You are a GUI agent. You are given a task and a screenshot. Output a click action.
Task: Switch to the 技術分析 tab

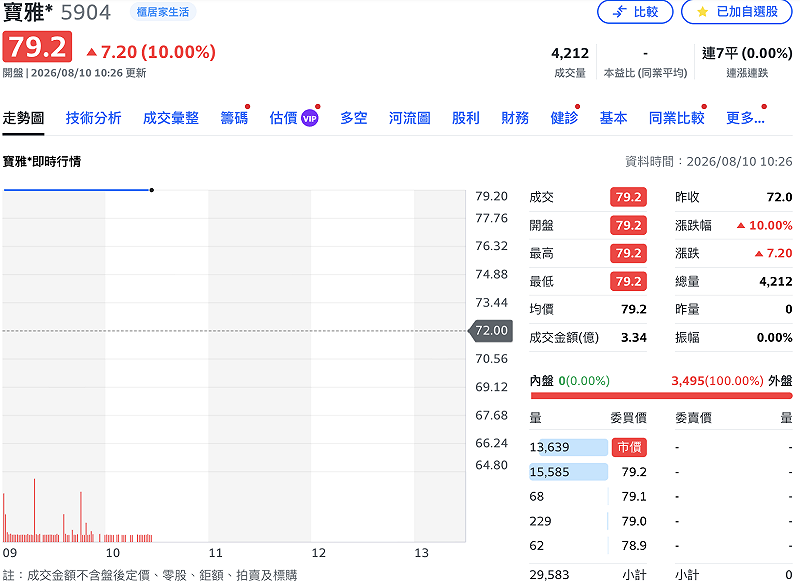click(93, 118)
